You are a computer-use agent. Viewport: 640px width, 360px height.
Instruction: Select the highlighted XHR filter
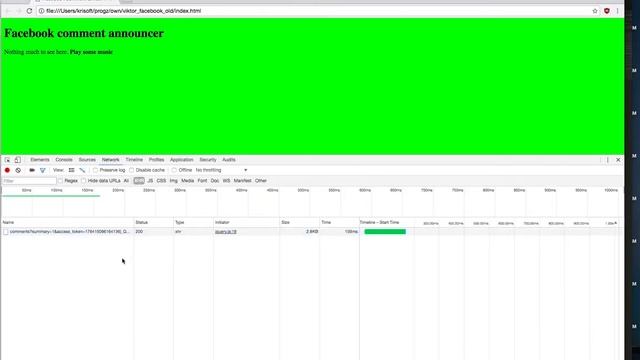pyautogui.click(x=139, y=181)
